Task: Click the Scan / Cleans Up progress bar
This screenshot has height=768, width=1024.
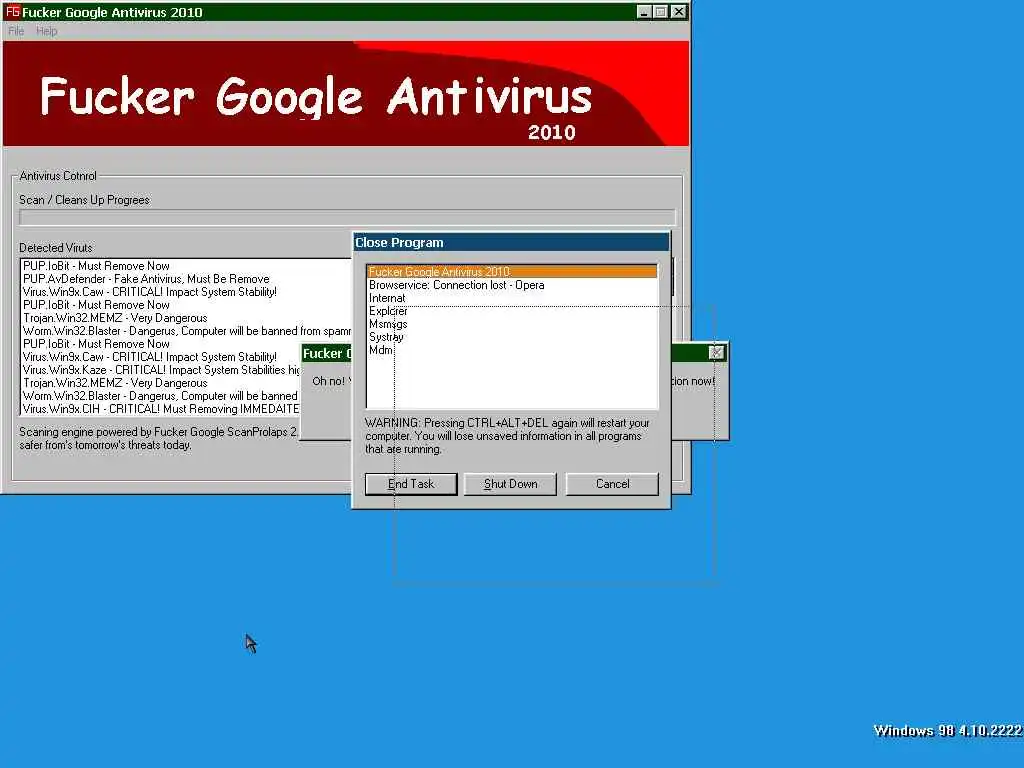Action: [347, 217]
